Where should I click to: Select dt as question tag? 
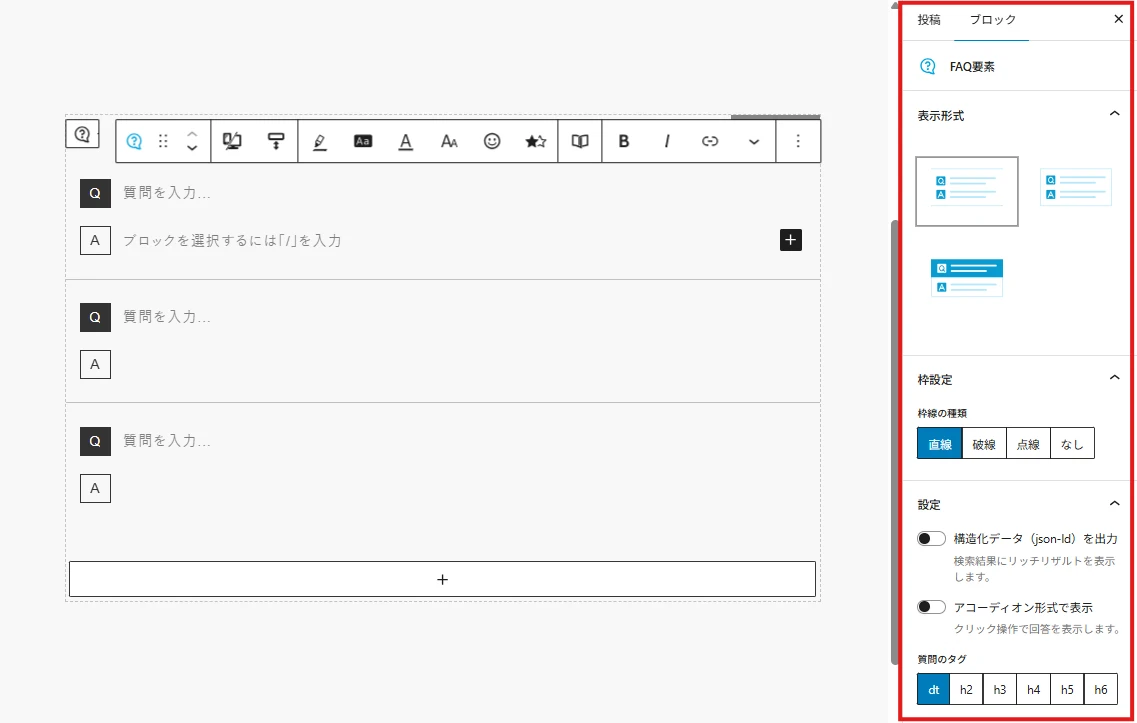934,690
